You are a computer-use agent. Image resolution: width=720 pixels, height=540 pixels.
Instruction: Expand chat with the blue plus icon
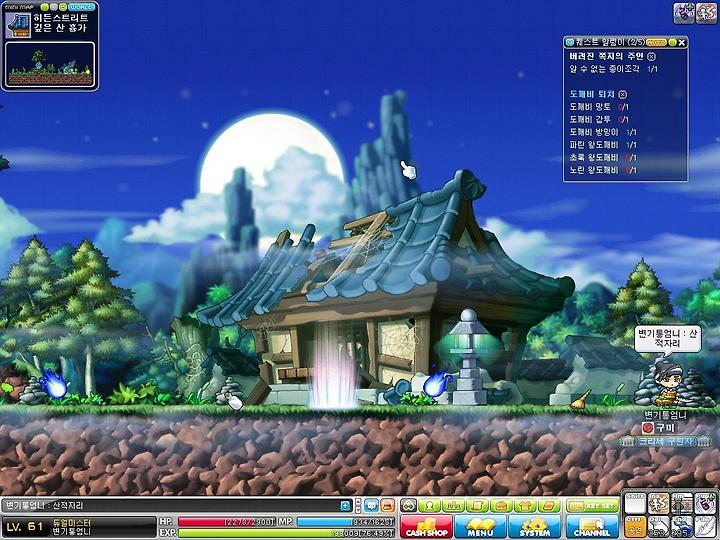[345, 506]
